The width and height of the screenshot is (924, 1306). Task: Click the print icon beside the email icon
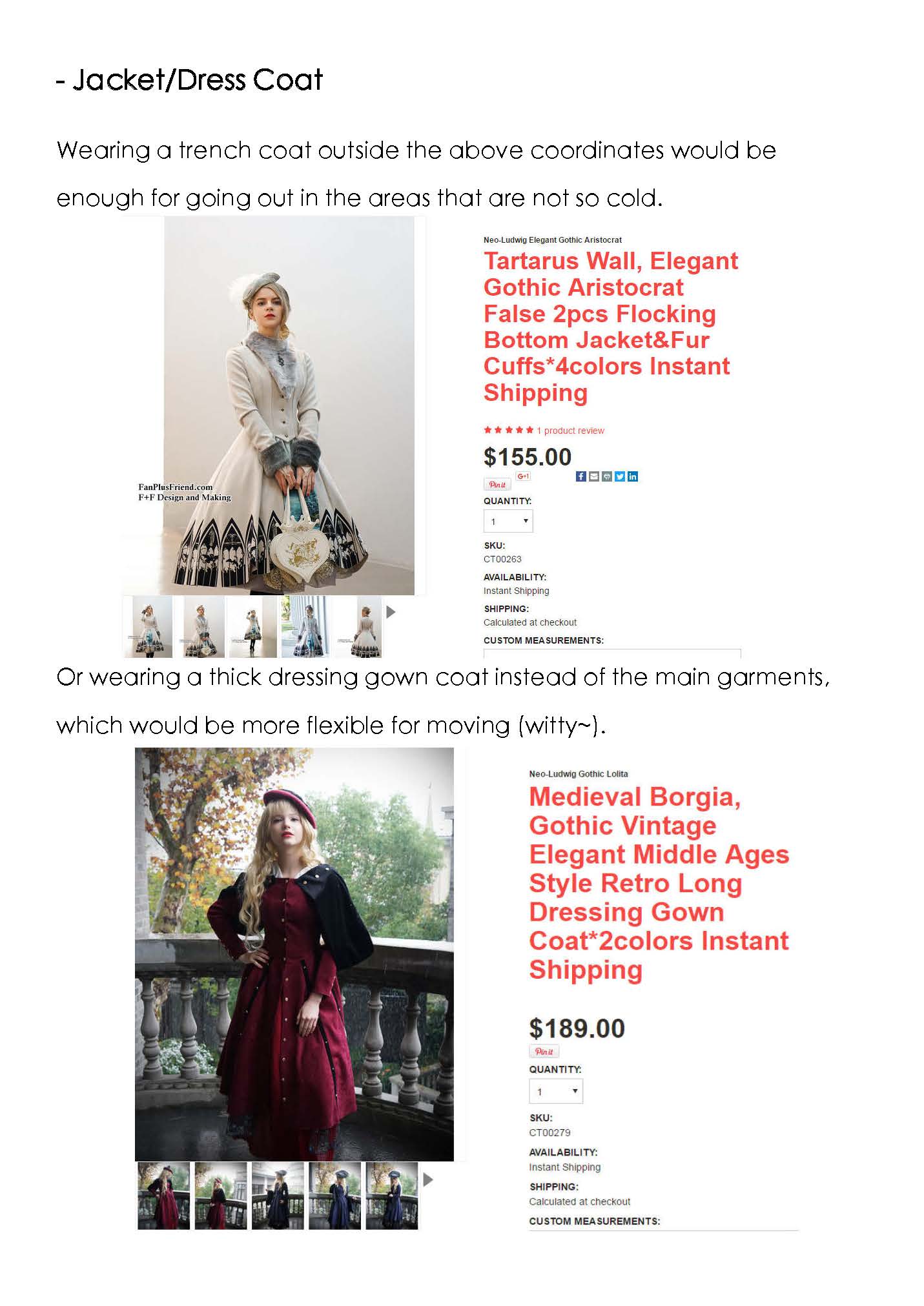607,476
